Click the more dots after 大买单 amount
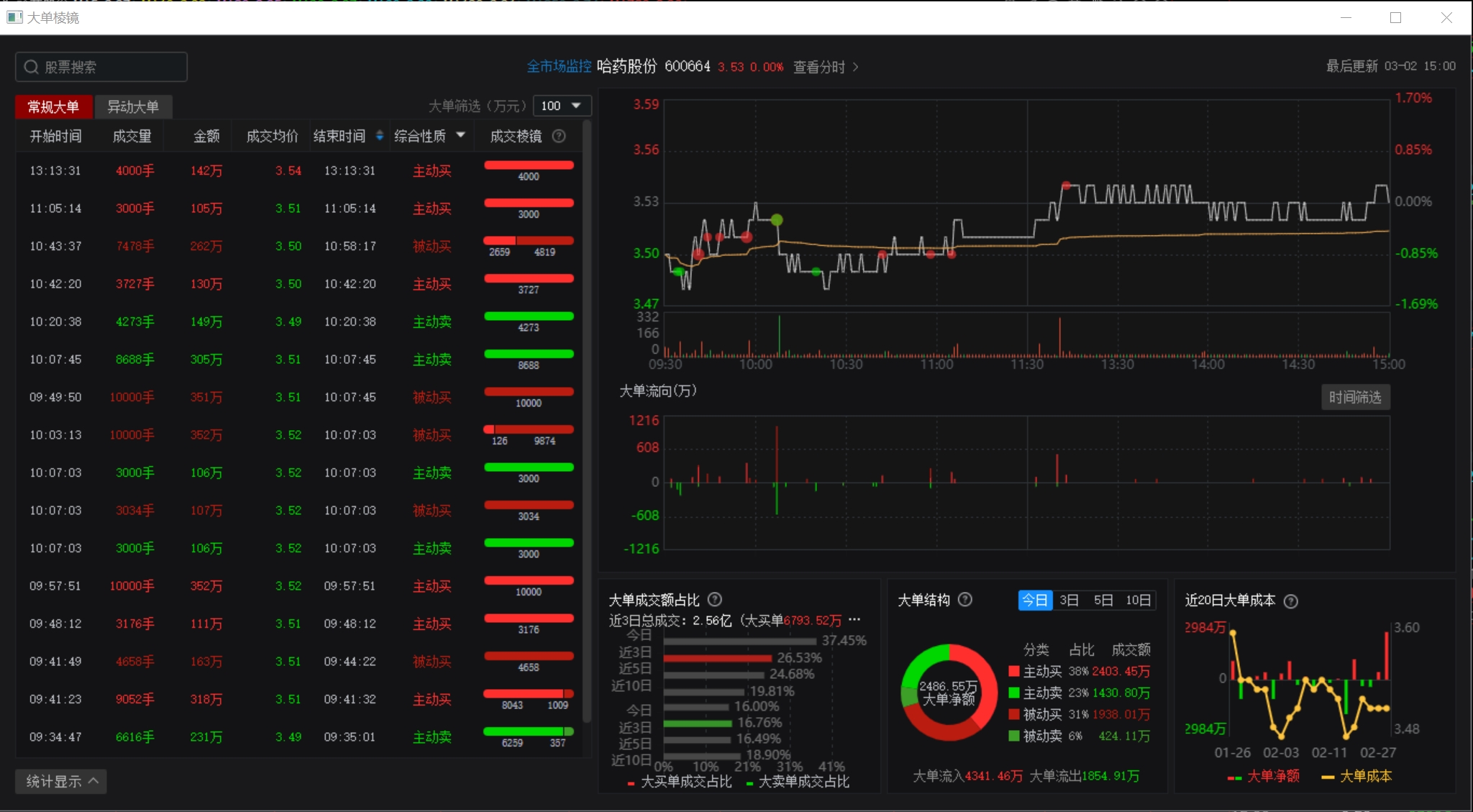Image resolution: width=1473 pixels, height=812 pixels. click(x=854, y=620)
